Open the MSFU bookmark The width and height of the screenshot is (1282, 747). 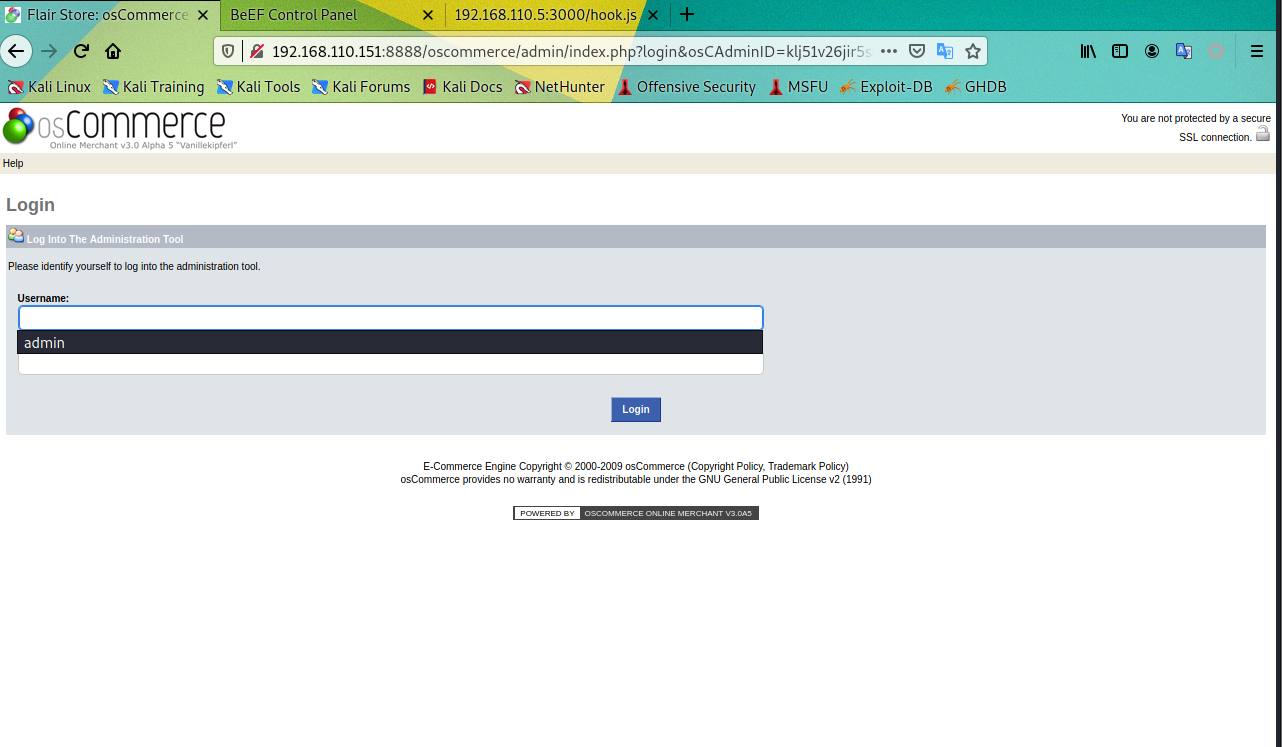tap(798, 87)
